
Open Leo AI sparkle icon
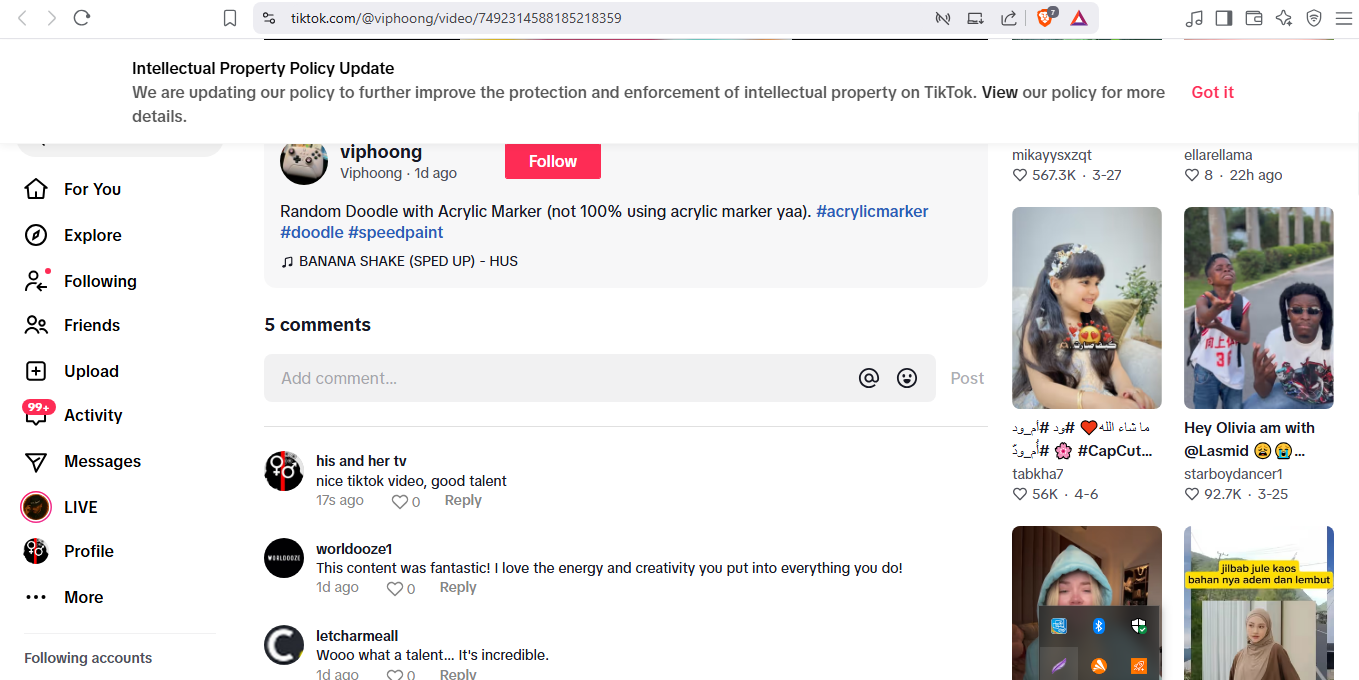(x=1284, y=18)
